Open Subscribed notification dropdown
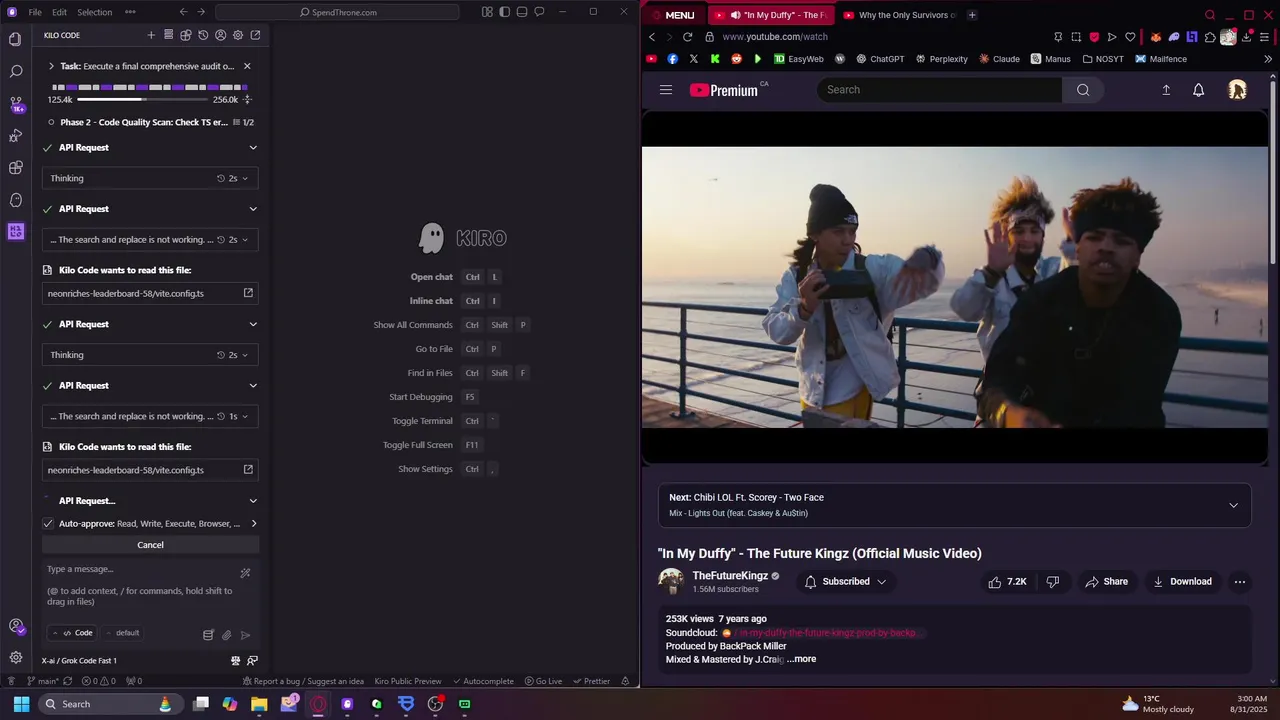Viewport: 1280px width, 720px height. click(846, 582)
